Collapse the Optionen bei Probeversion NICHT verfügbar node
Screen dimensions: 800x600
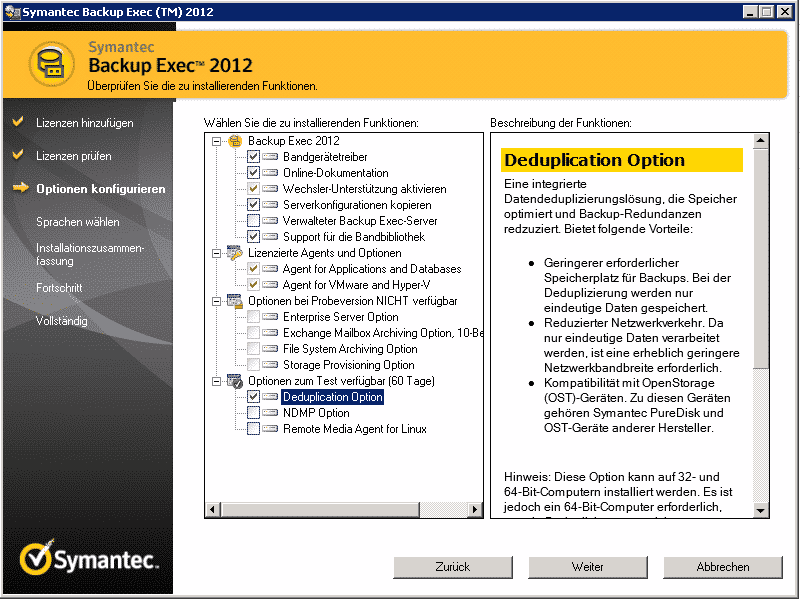click(216, 301)
